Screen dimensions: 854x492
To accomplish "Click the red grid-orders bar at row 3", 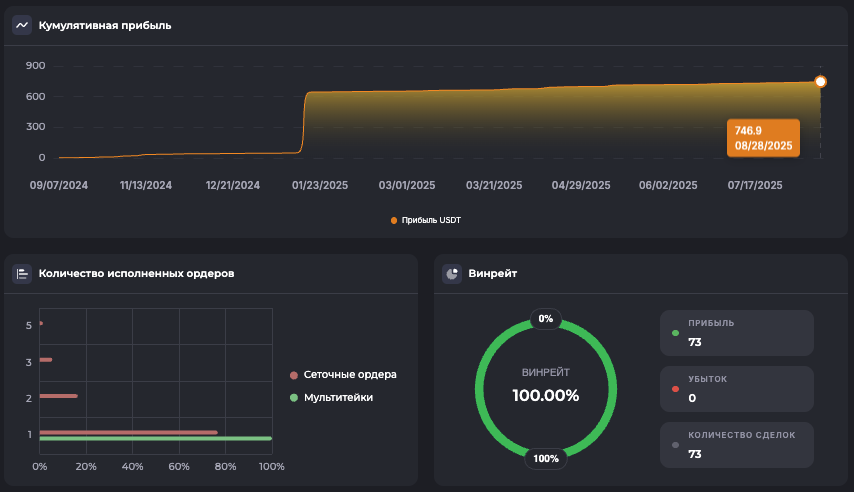I will (46, 360).
